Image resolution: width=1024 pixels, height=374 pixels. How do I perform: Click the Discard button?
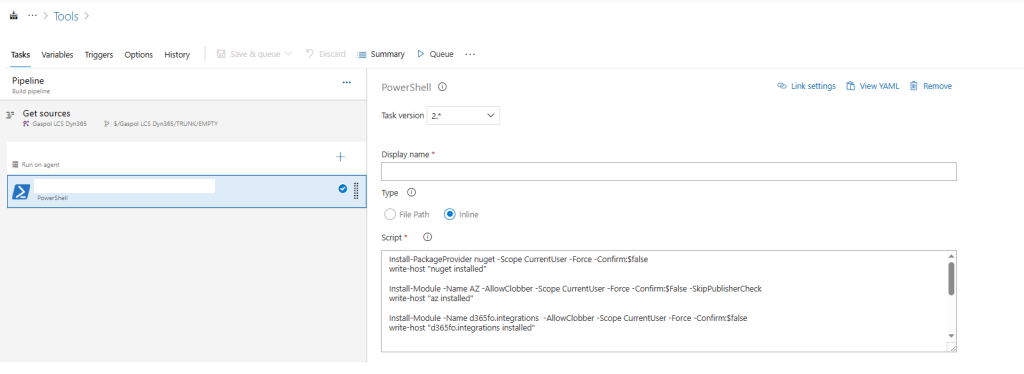point(326,54)
